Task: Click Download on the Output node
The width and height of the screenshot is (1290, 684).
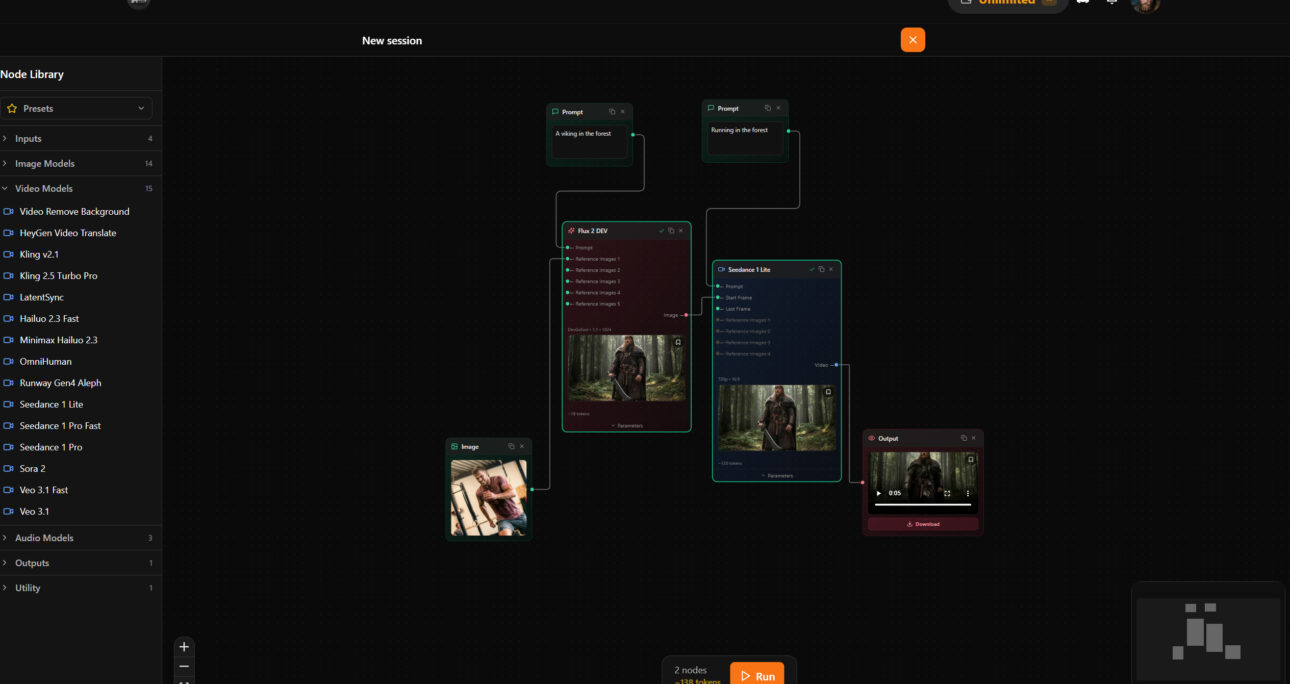Action: tap(924, 524)
